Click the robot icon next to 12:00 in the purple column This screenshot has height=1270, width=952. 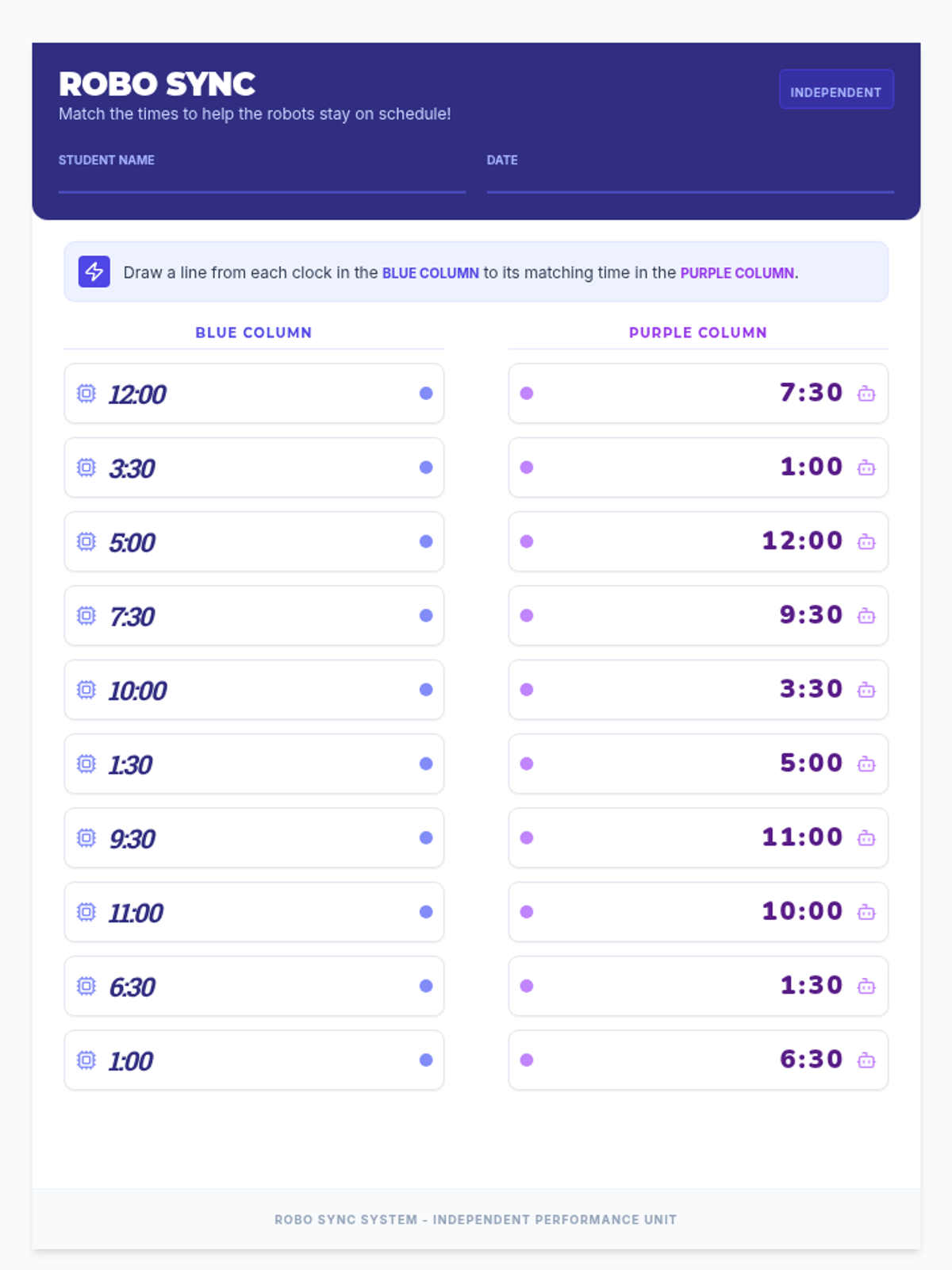(866, 542)
